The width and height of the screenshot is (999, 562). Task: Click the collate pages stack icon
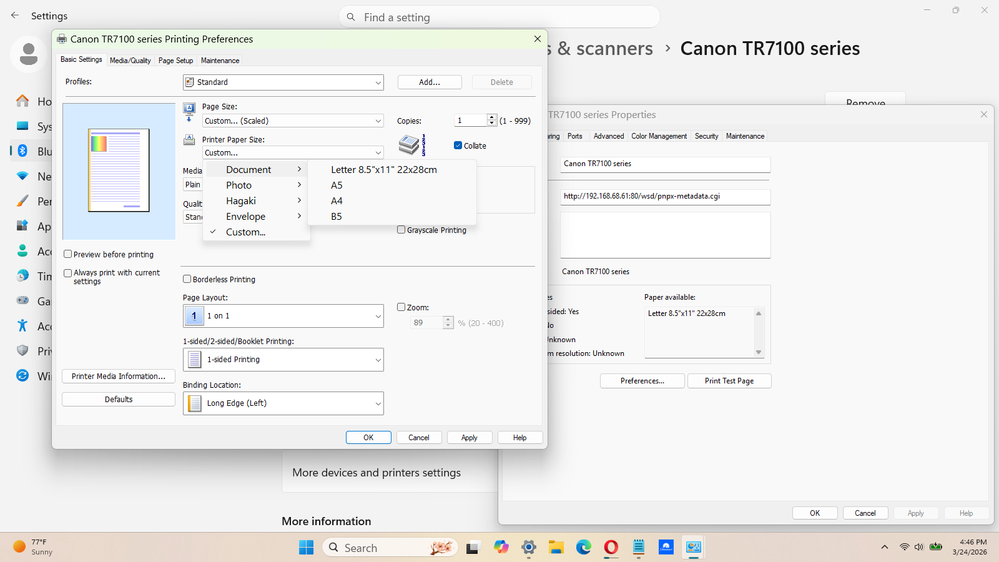click(x=412, y=145)
